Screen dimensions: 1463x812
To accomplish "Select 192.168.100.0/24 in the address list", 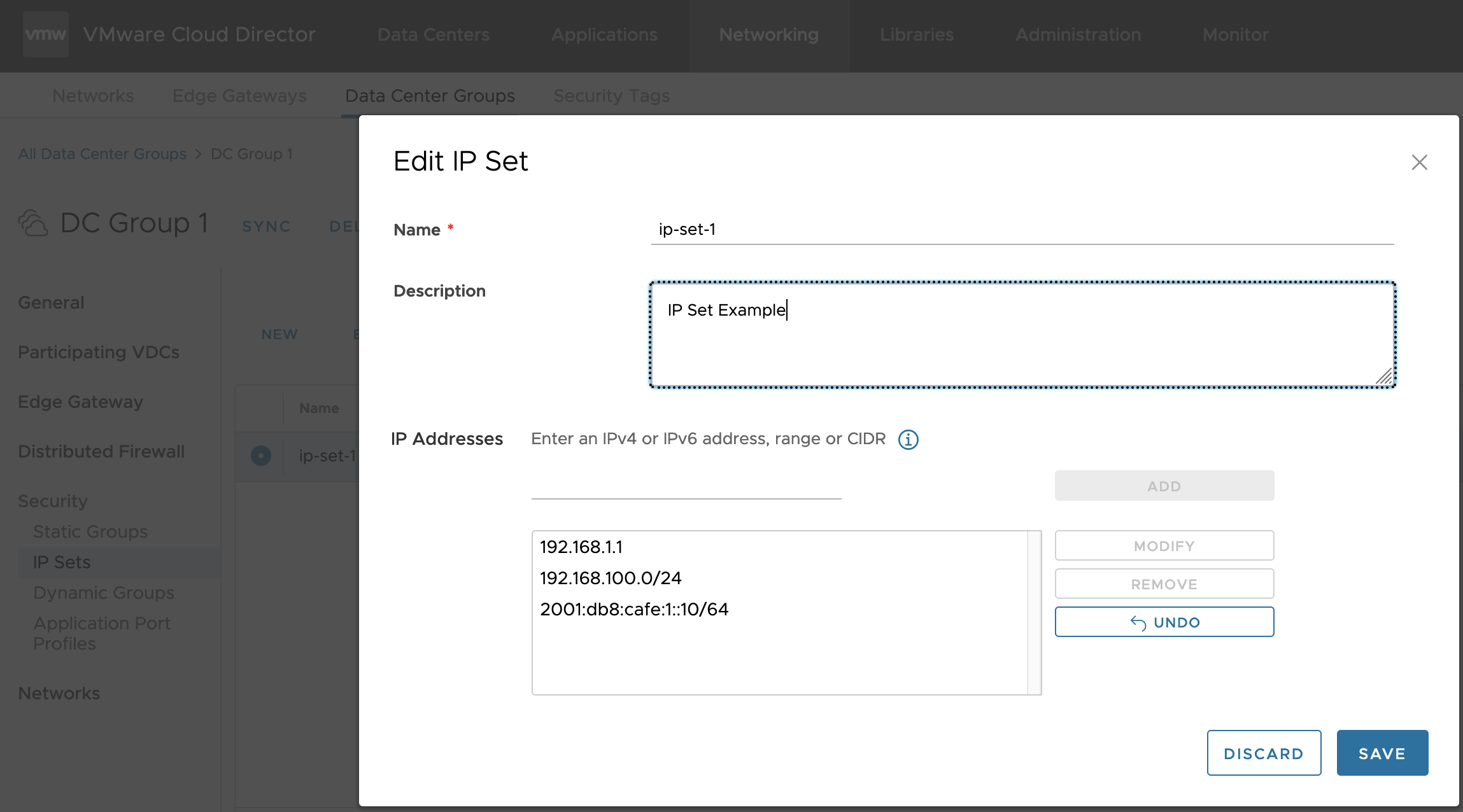I will tap(611, 578).
